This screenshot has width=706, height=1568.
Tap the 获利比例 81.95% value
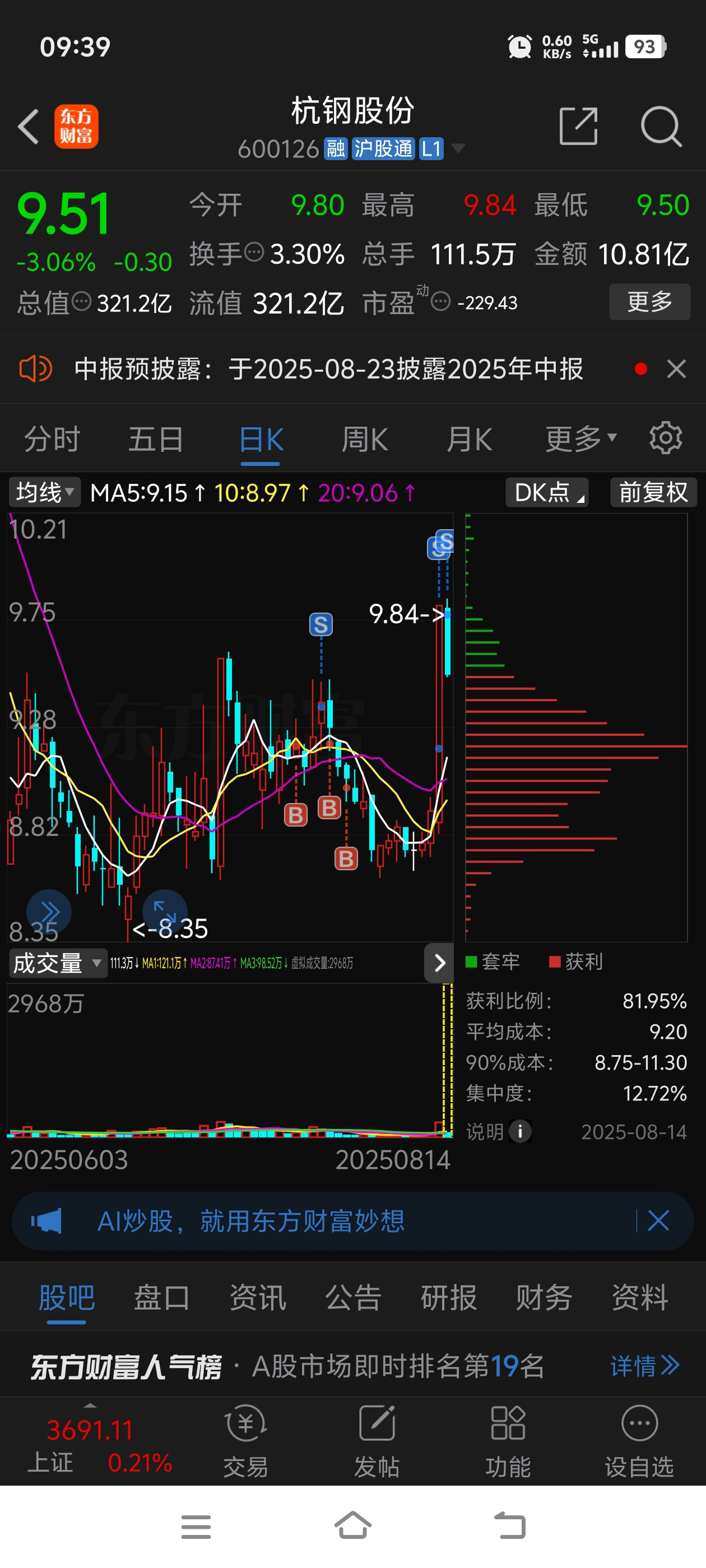(654, 1001)
